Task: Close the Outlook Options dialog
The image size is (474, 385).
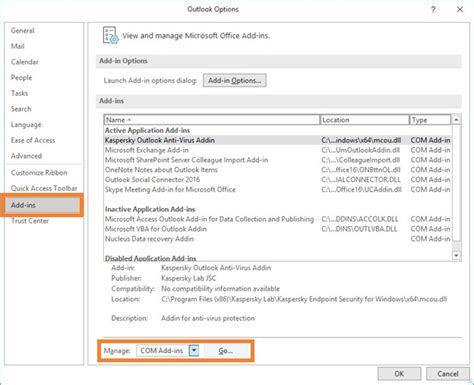Action: [x=460, y=9]
